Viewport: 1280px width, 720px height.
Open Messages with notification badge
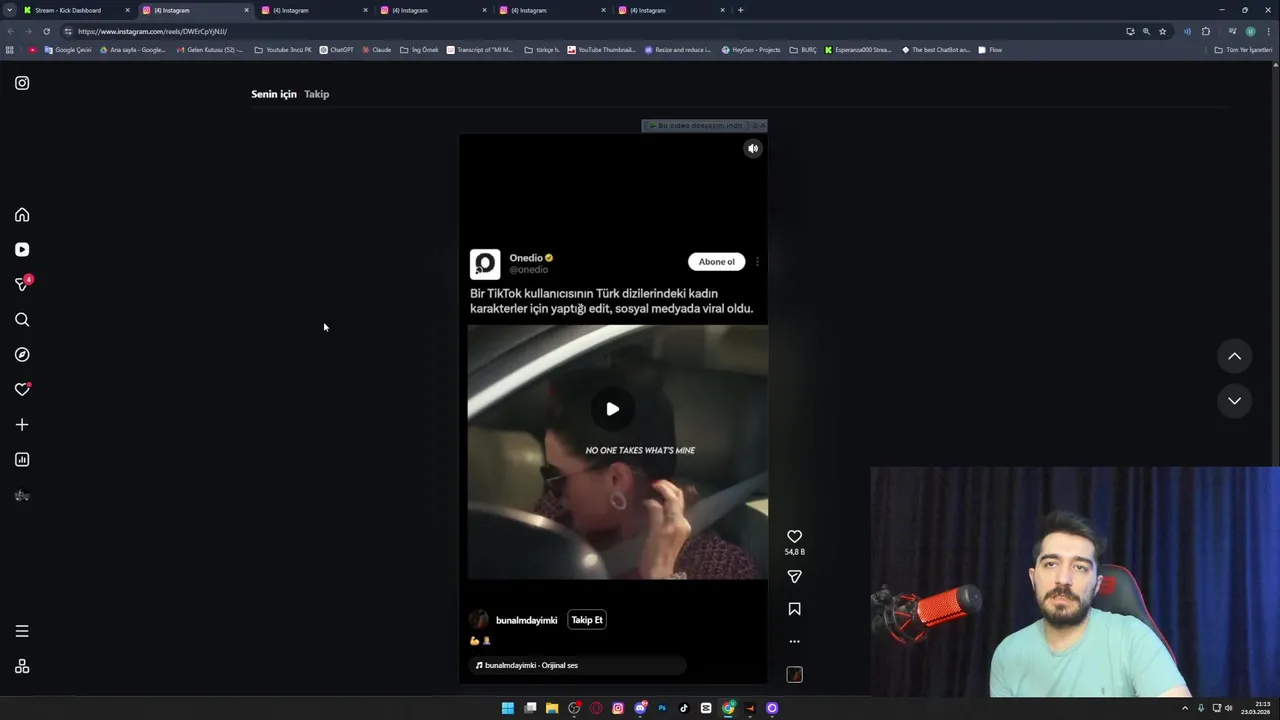tap(22, 284)
